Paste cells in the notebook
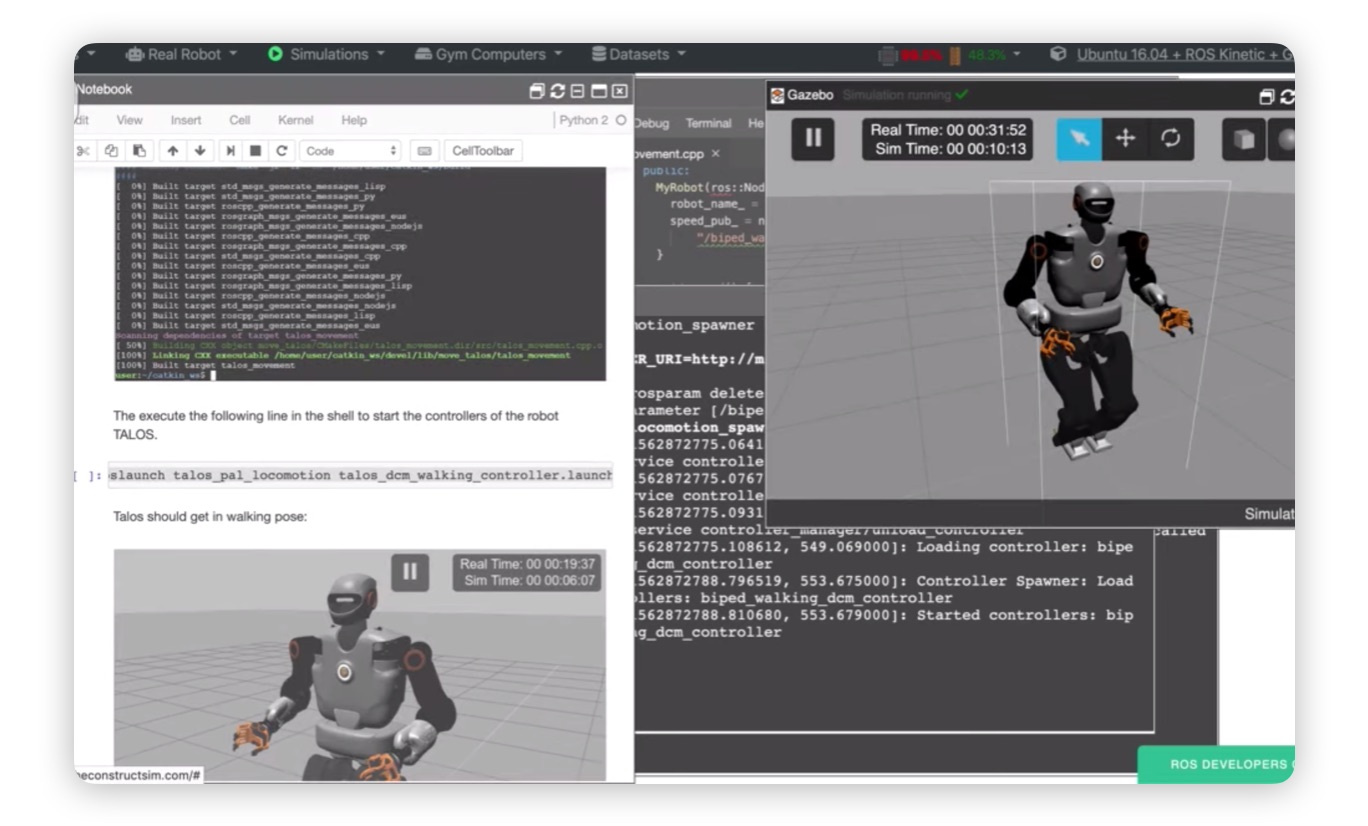Image resolution: width=1368 pixels, height=826 pixels. point(139,151)
